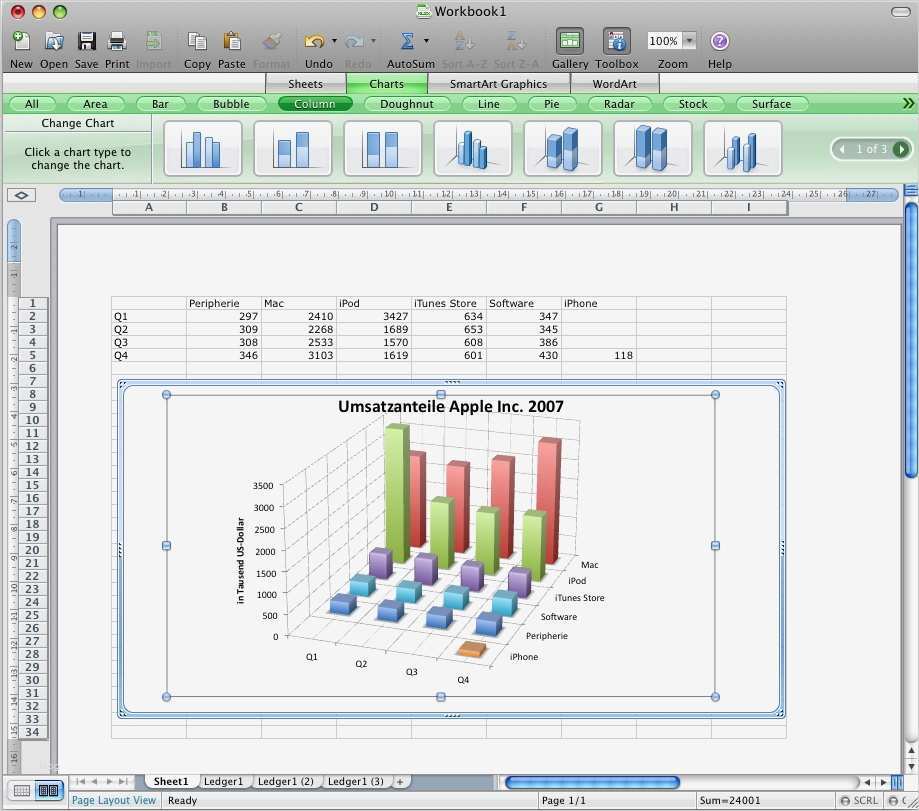Click the chart title Umsatzanteile Apple Inc. 2007
Image resolution: width=919 pixels, height=811 pixels.
point(451,407)
